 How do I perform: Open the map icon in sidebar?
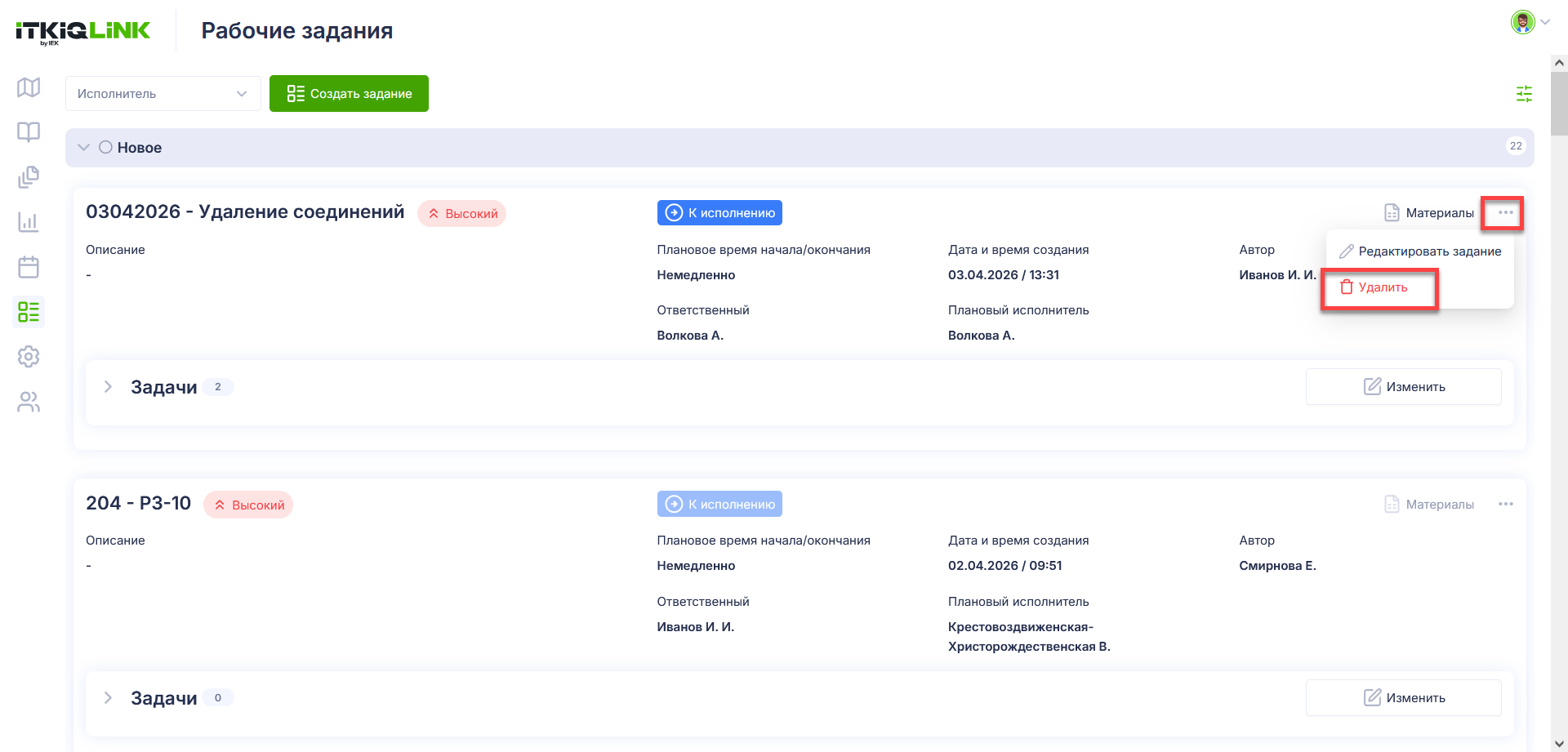[29, 87]
